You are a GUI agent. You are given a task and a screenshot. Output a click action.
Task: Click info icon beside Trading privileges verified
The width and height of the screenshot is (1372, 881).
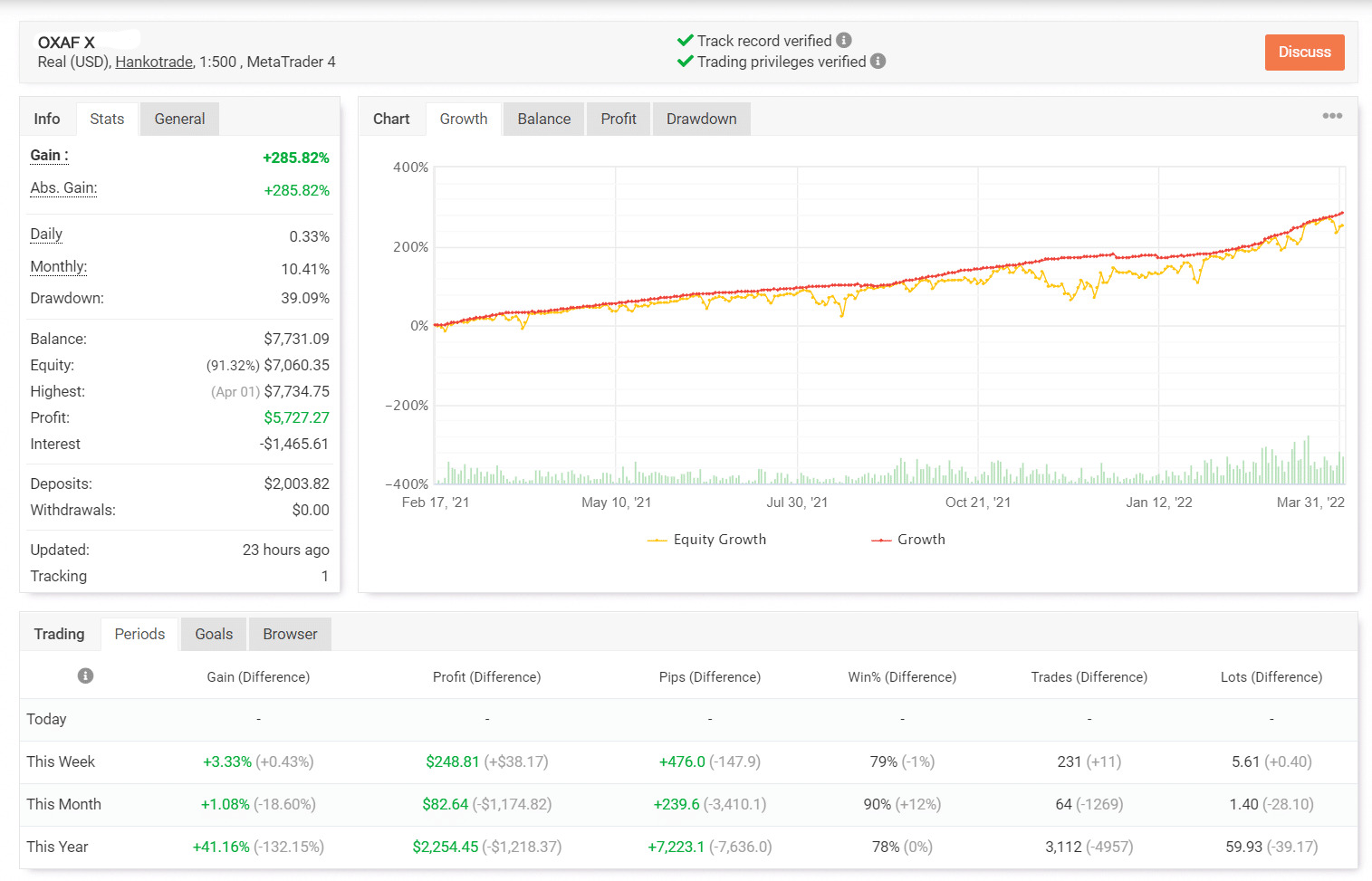point(878,62)
